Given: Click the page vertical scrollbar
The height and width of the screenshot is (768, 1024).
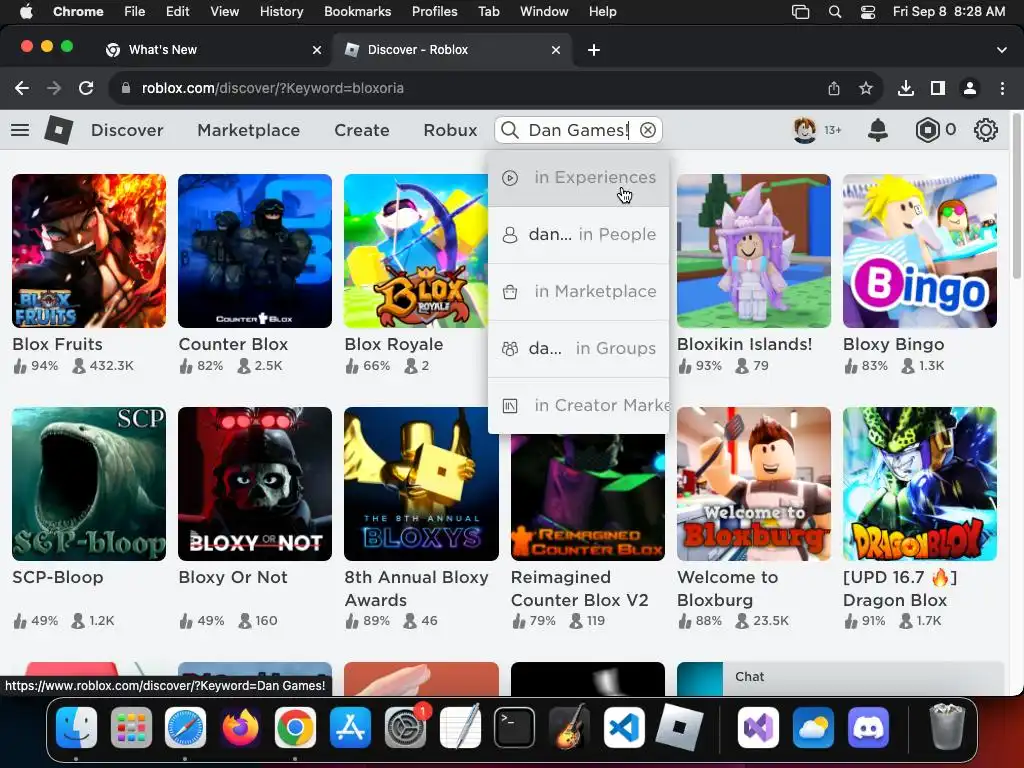Looking at the screenshot, I should (x=1016, y=196).
